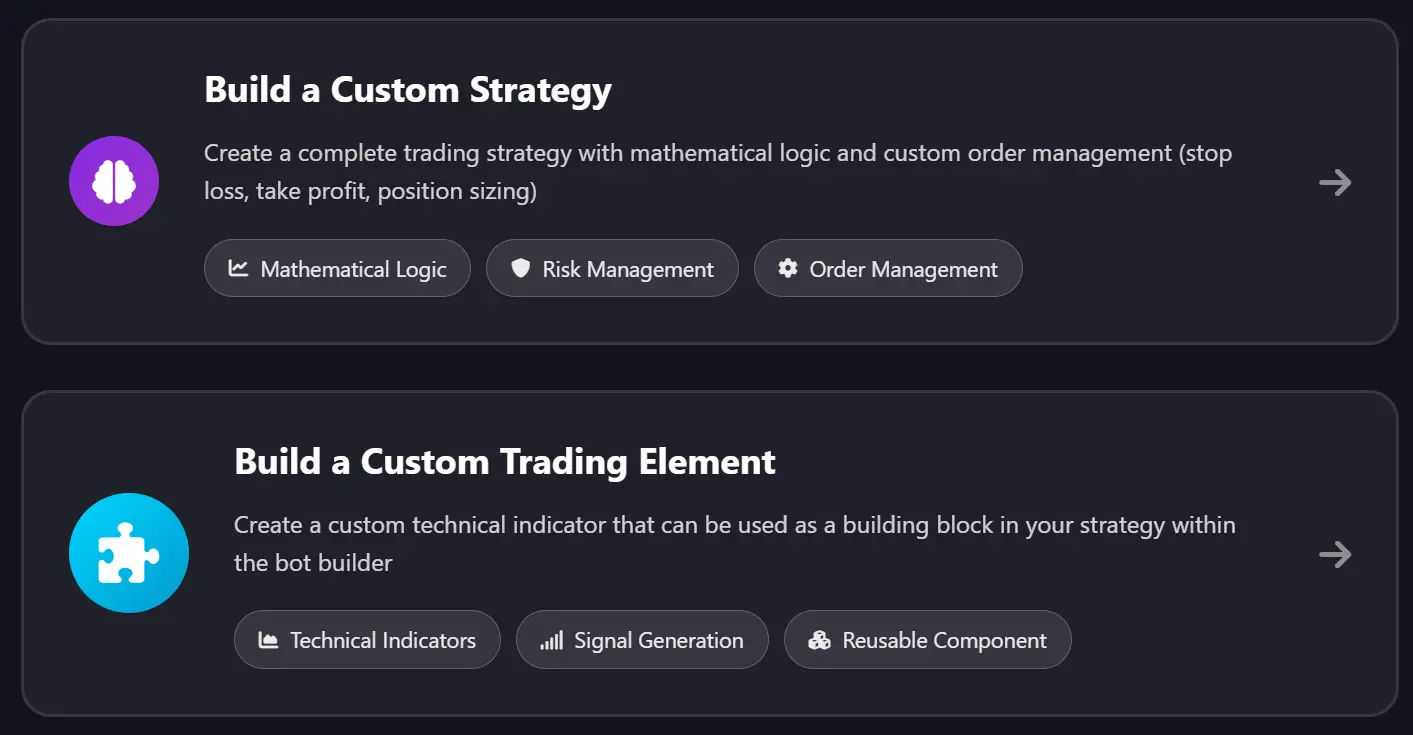The image size is (1413, 735).
Task: Click the purple brain icon
Action: pyautogui.click(x=113, y=181)
